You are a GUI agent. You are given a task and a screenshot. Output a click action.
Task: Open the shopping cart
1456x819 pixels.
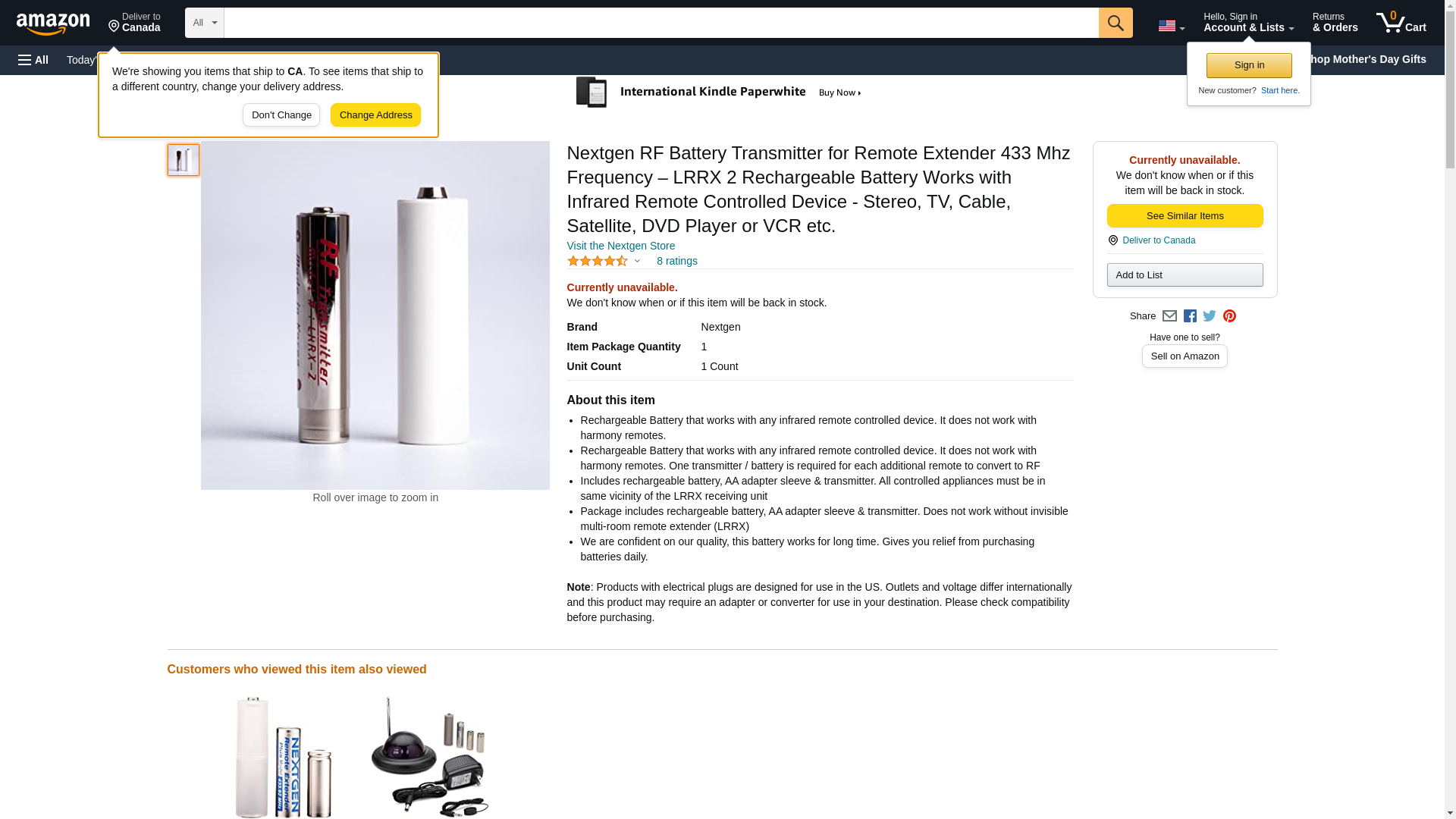click(1401, 23)
